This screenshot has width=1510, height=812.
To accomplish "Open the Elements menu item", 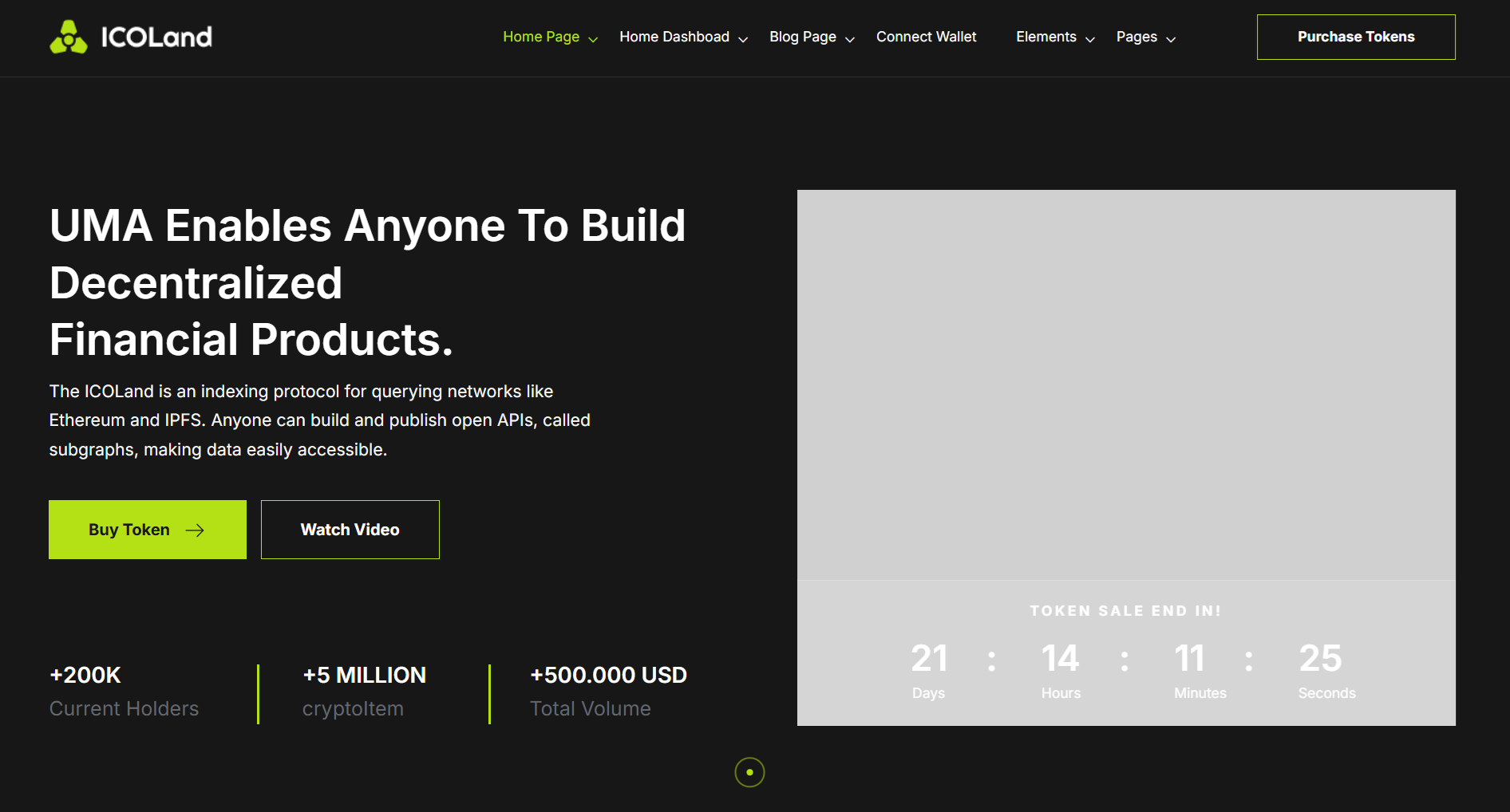I will tap(1046, 37).
